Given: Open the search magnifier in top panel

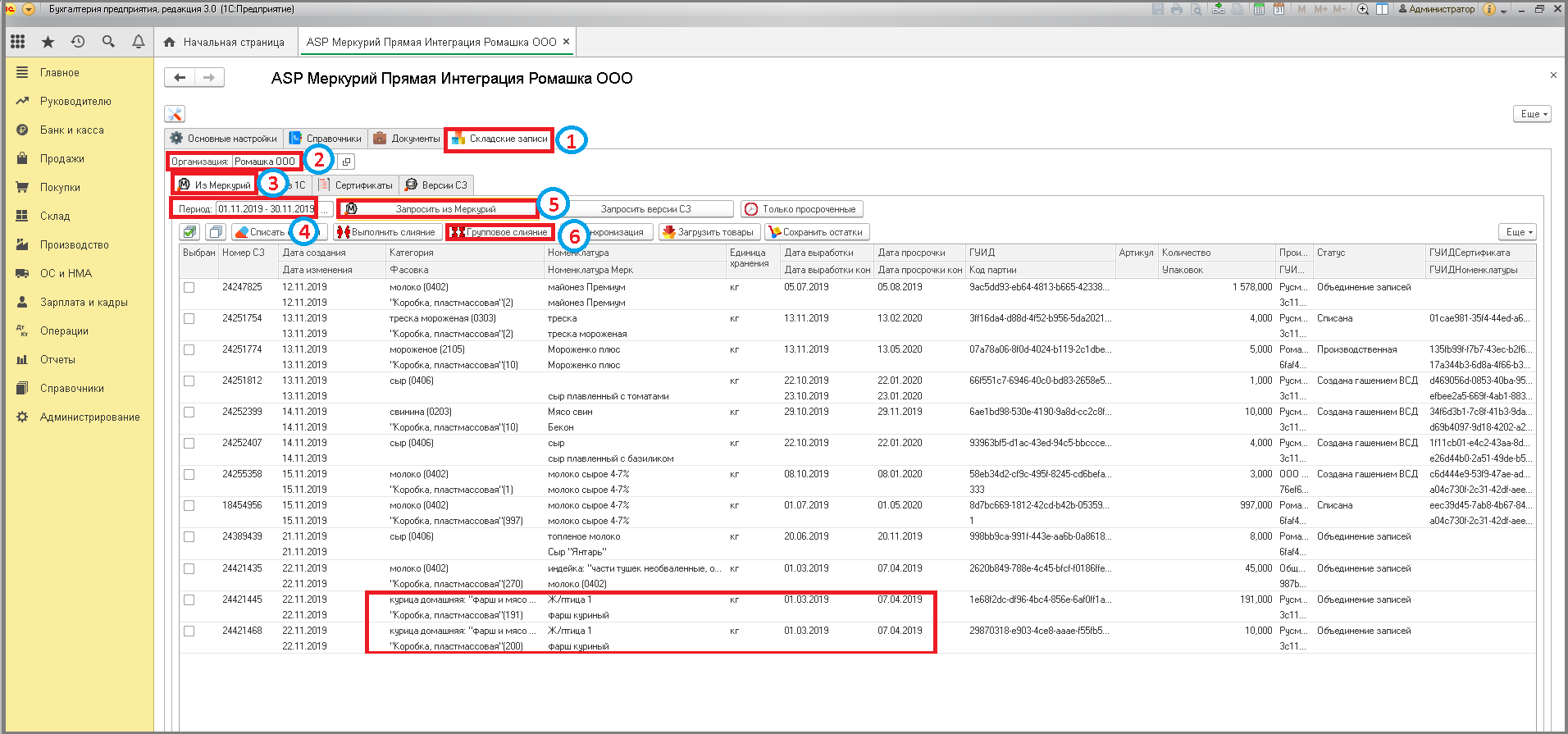Looking at the screenshot, I should point(108,41).
